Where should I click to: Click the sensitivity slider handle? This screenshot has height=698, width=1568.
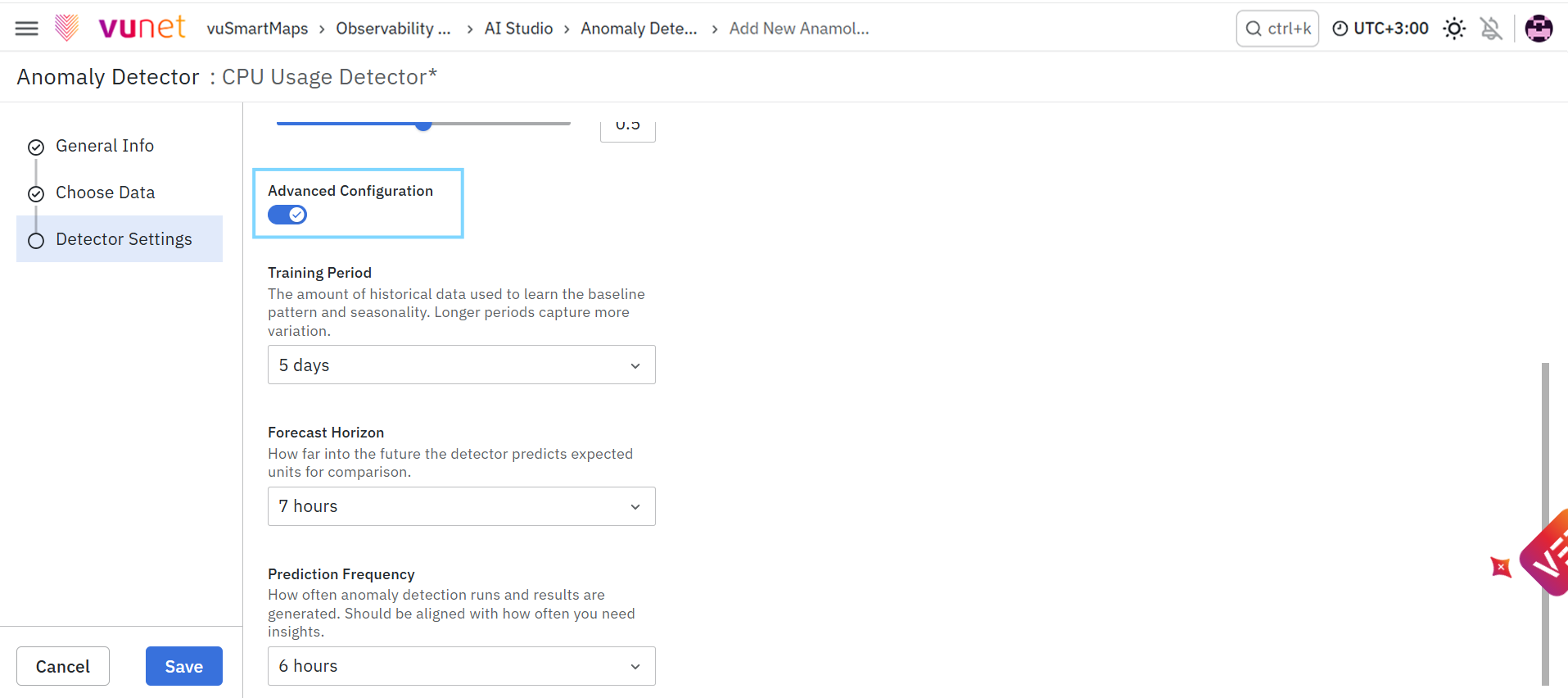423,124
